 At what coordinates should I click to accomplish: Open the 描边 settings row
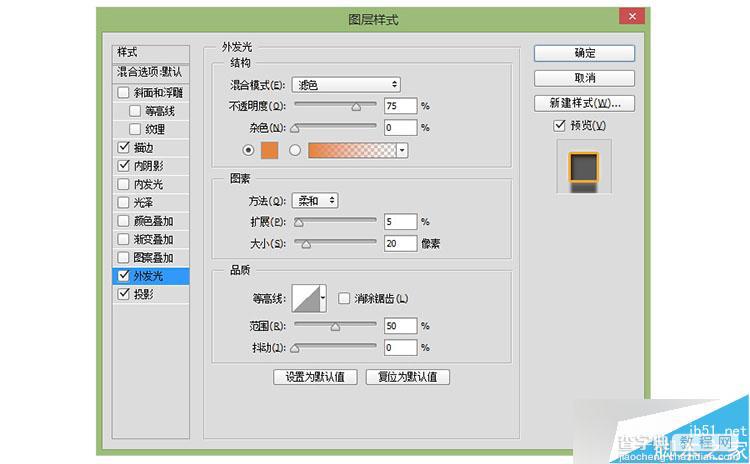pos(151,147)
